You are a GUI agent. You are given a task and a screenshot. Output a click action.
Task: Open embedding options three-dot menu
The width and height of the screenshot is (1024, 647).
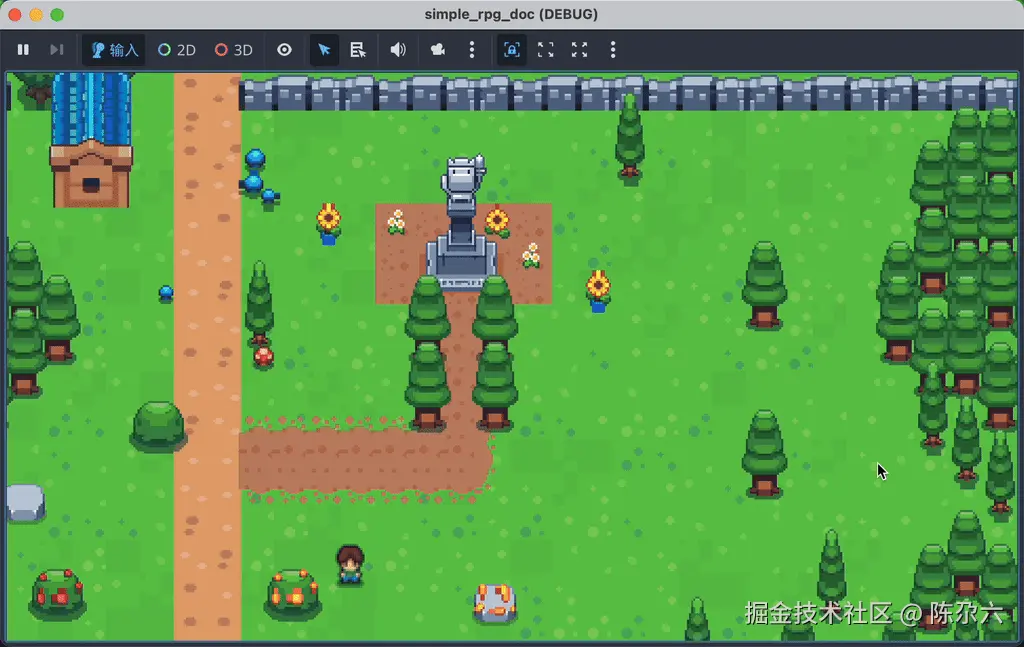tap(613, 50)
